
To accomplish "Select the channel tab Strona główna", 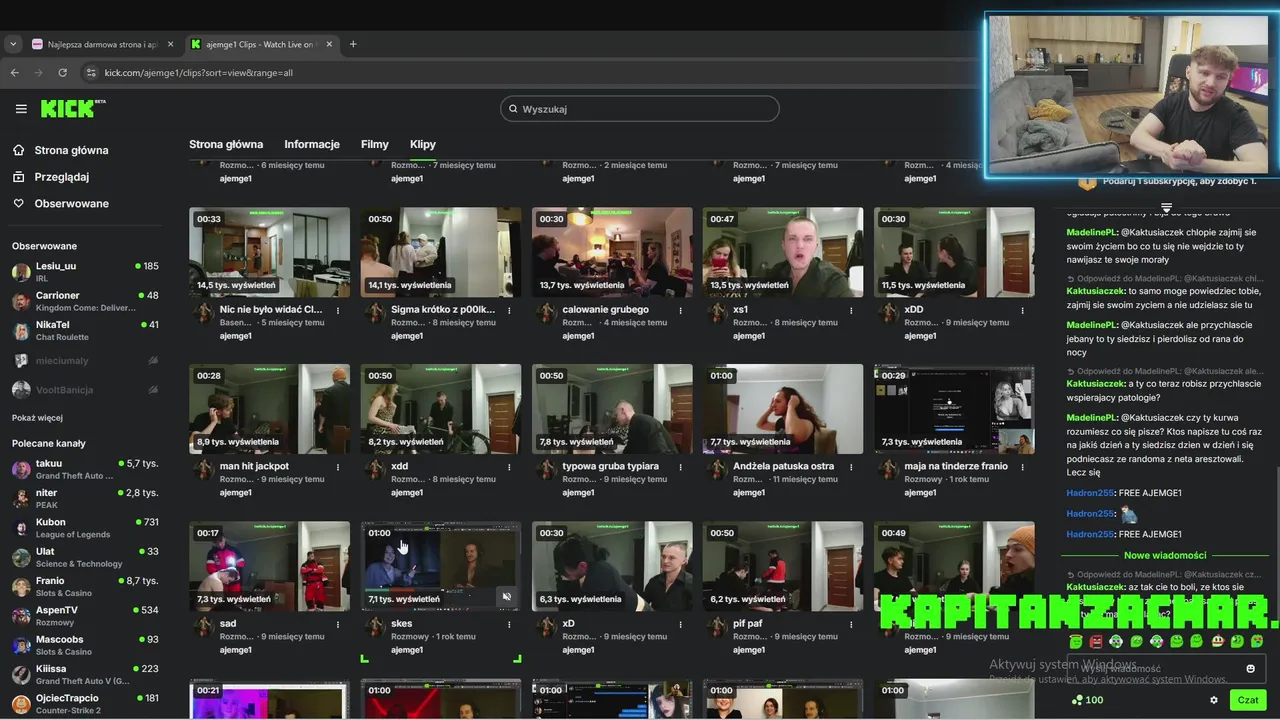I will point(226,144).
